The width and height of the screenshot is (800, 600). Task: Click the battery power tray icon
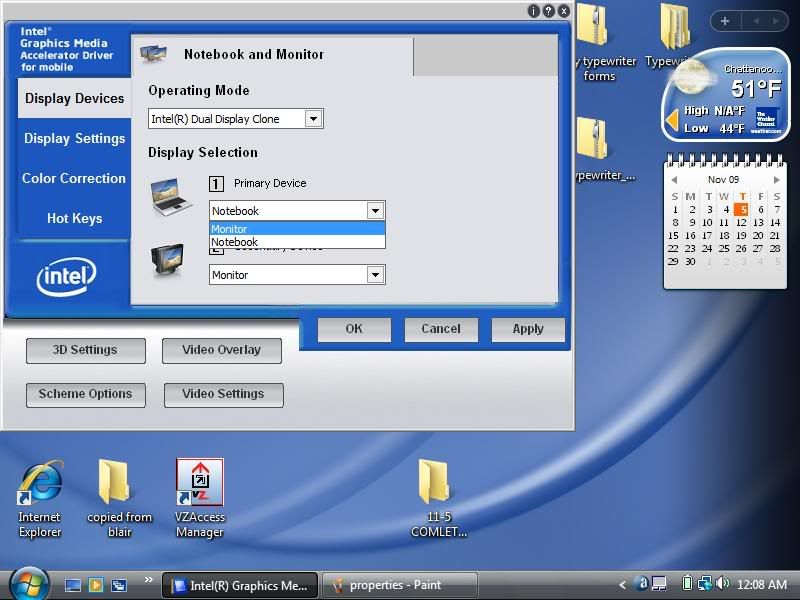(687, 583)
